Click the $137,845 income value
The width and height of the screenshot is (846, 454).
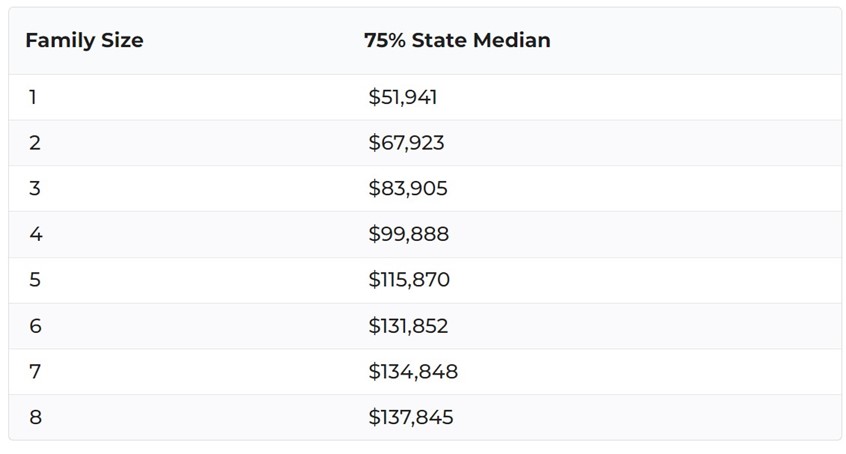(x=410, y=417)
